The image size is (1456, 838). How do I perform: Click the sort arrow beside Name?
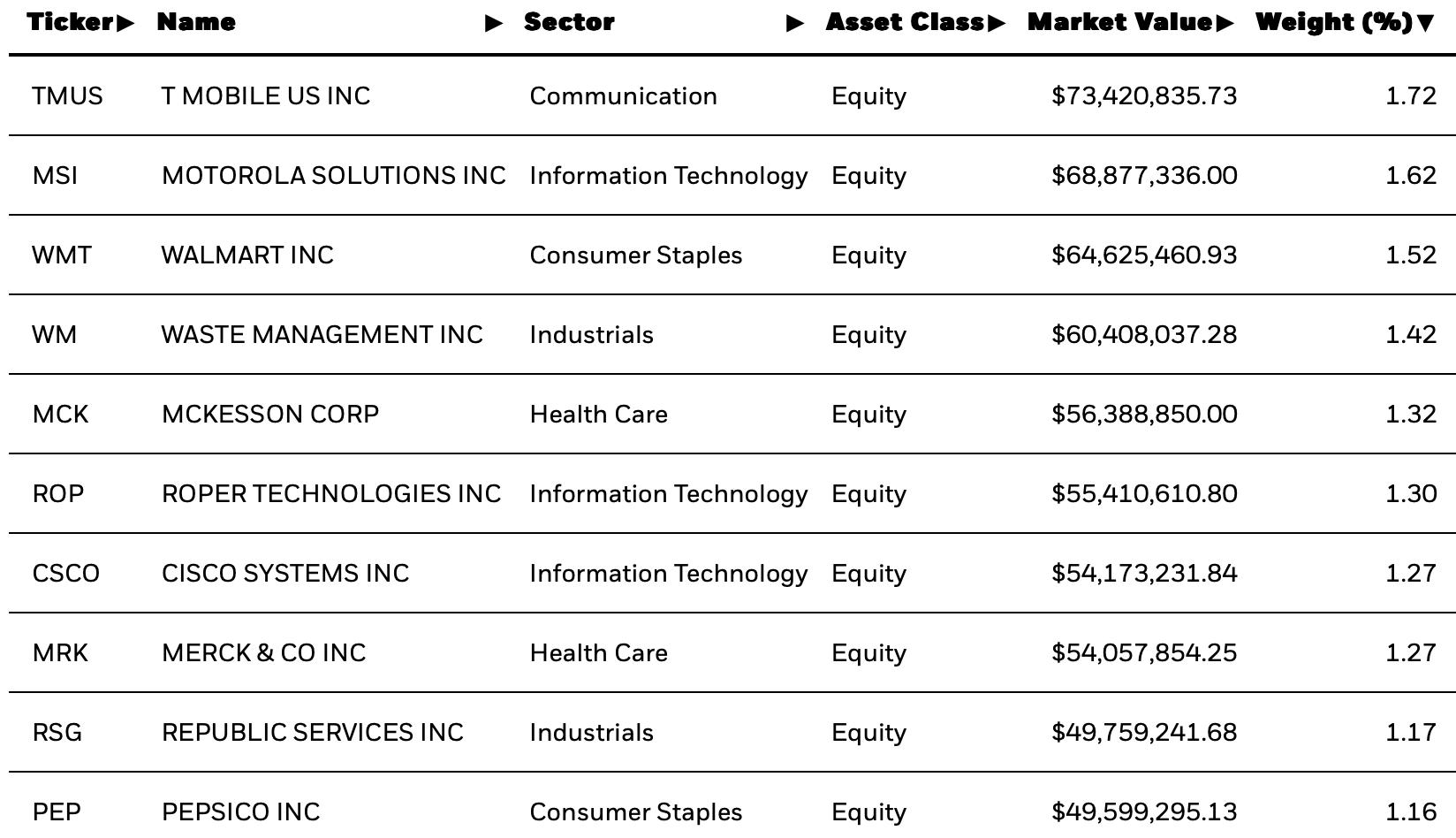495,23
